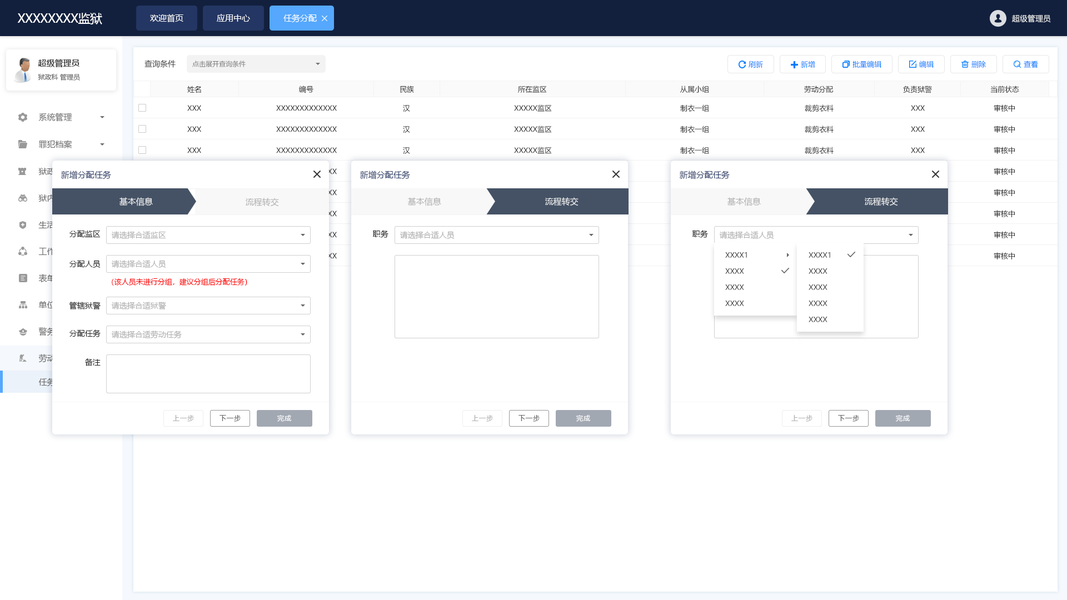Choose the checked XXXX1 submenu item

830,254
